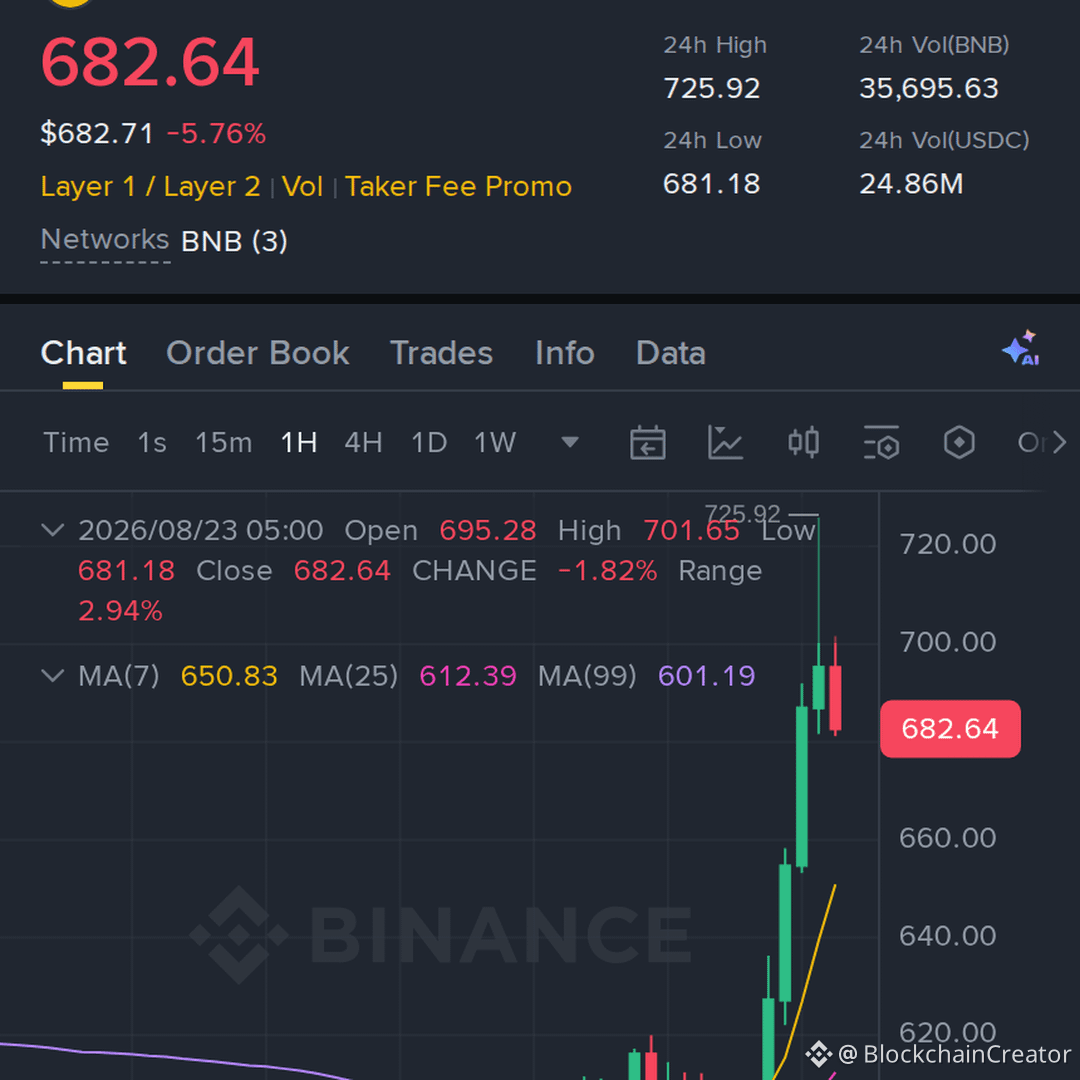Click the right arrow to show more tools
The height and width of the screenshot is (1080, 1080).
point(1059,442)
